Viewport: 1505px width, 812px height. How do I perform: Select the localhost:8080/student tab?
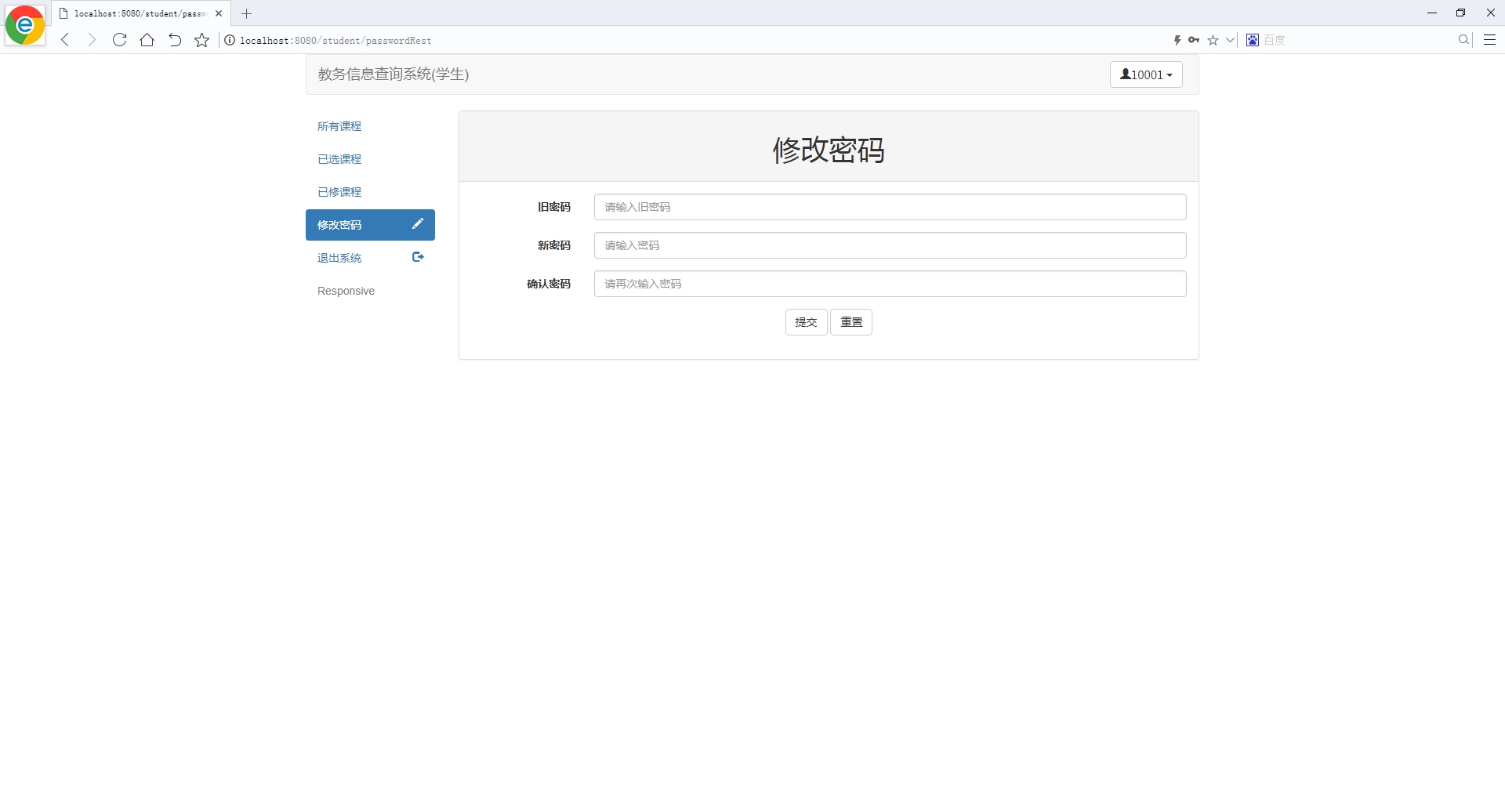[x=140, y=13]
